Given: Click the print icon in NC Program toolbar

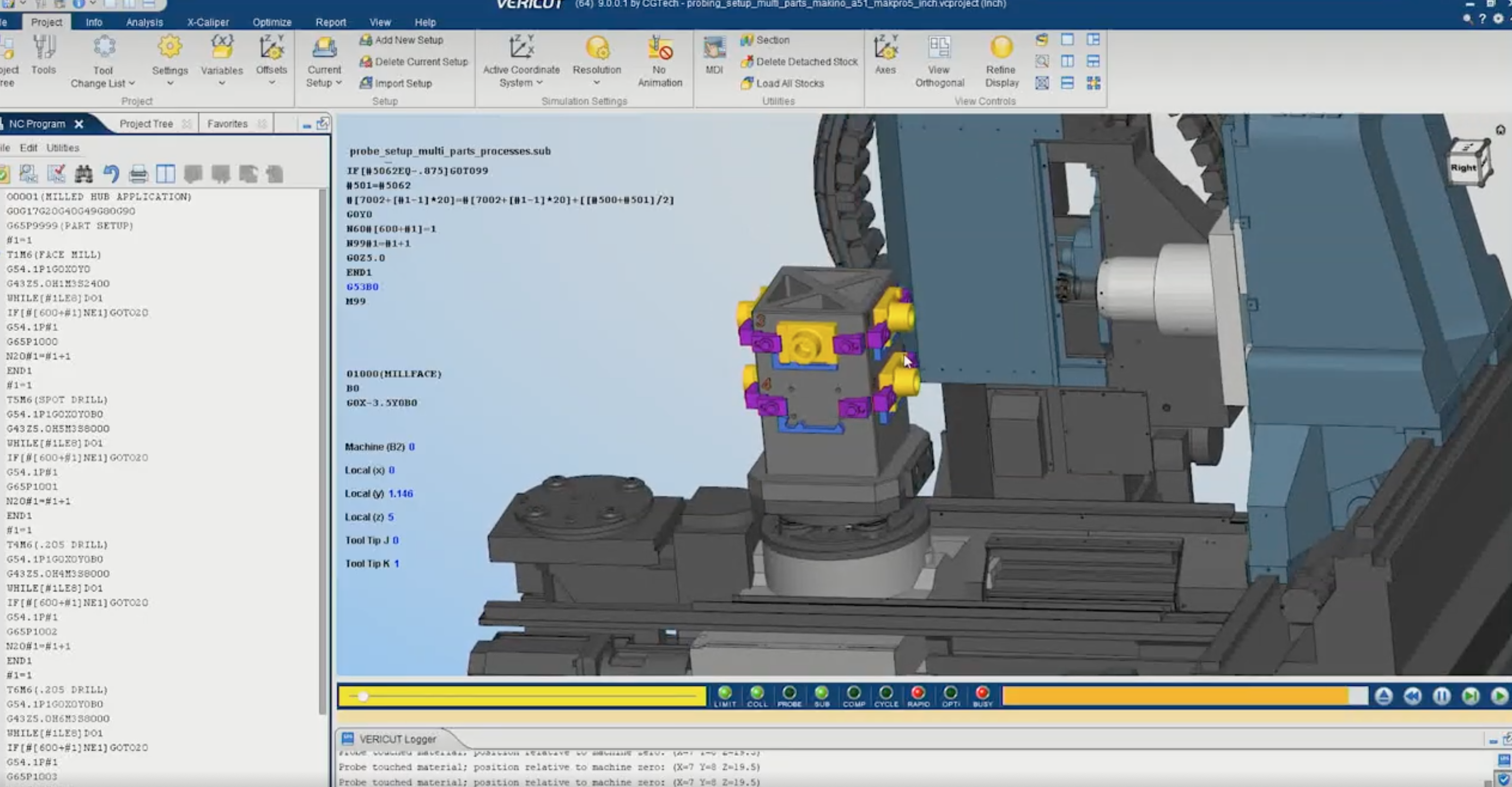Looking at the screenshot, I should pyautogui.click(x=138, y=174).
